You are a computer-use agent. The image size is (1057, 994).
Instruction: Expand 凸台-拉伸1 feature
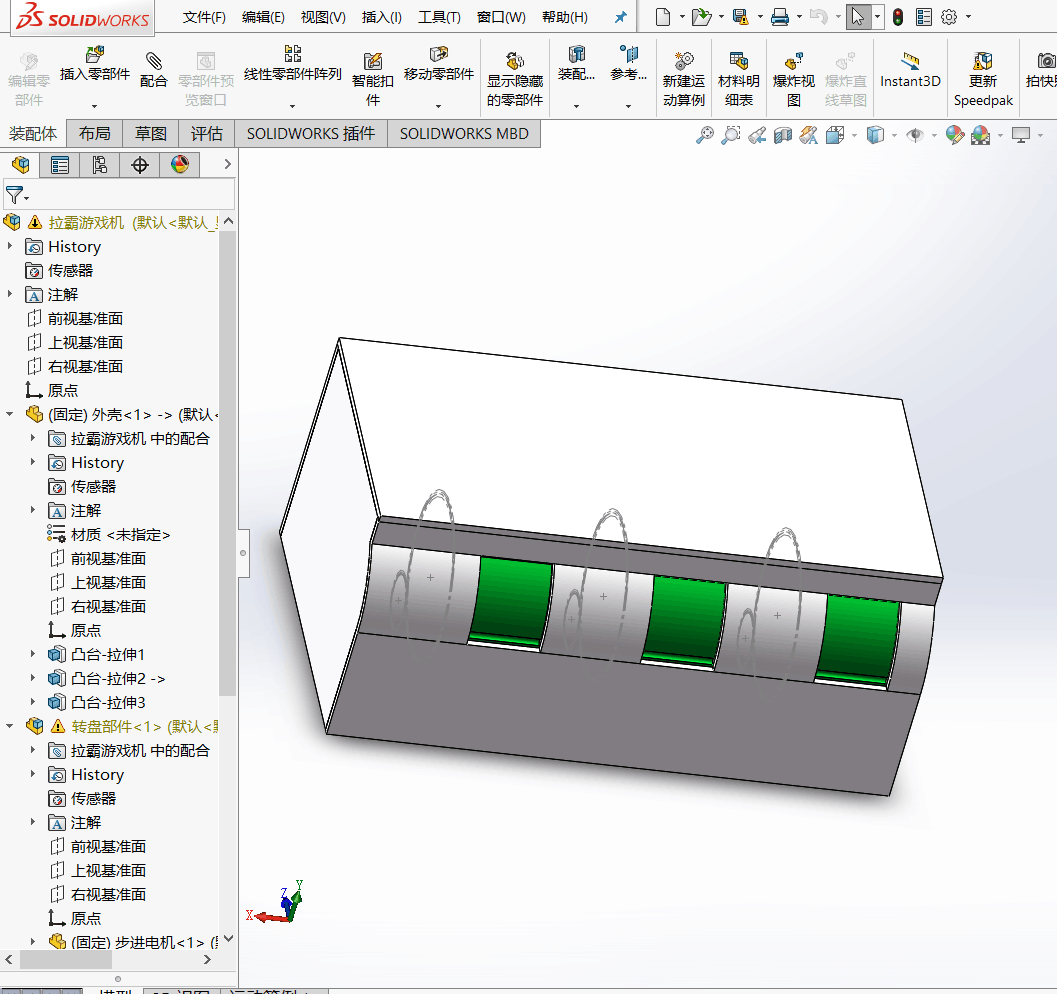click(33, 654)
